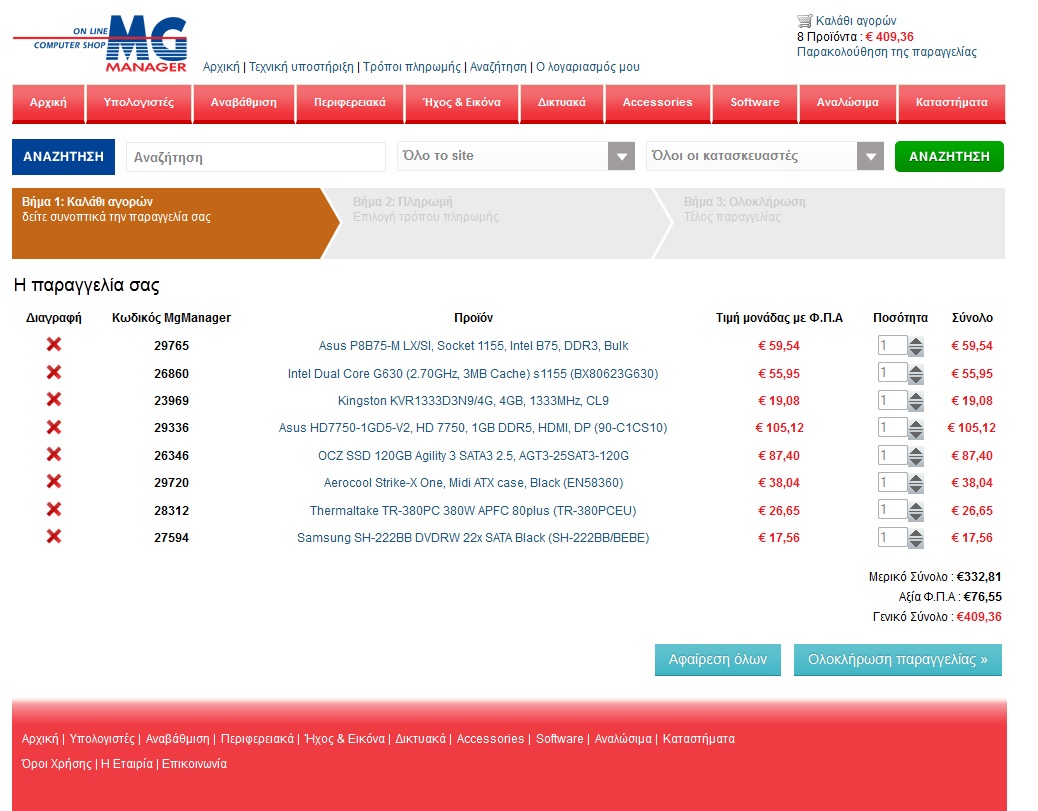Screen dimensions: 1038x811
Task: Open product link Asus HD7750-1GD5-V2
Action: point(473,428)
